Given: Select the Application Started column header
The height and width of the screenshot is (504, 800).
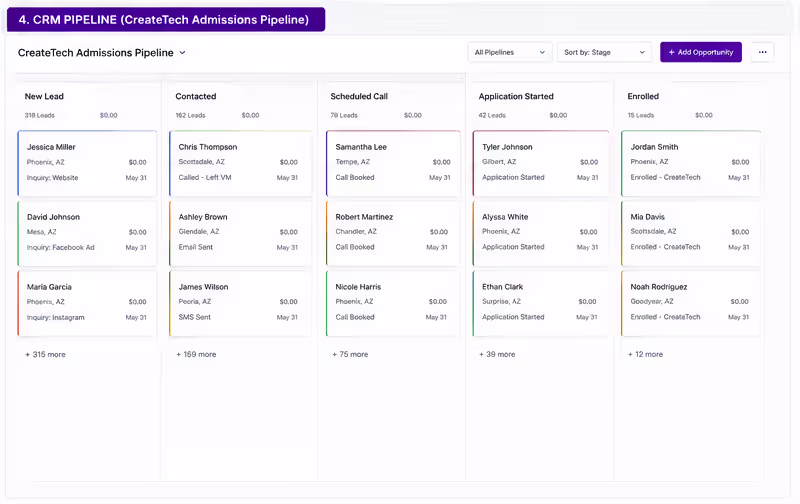Looking at the screenshot, I should pos(516,96).
